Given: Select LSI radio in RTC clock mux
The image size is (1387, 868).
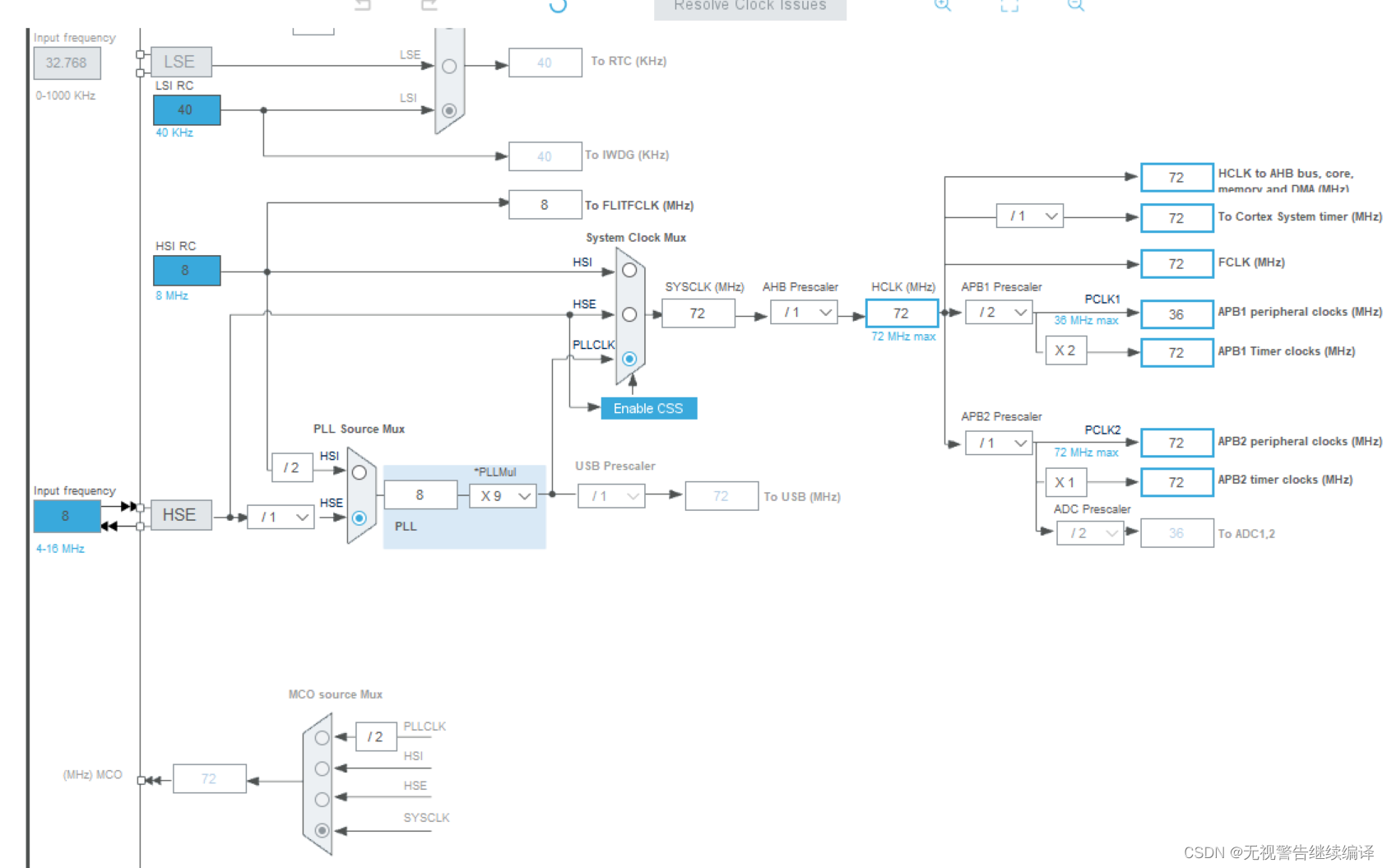Looking at the screenshot, I should [x=449, y=110].
